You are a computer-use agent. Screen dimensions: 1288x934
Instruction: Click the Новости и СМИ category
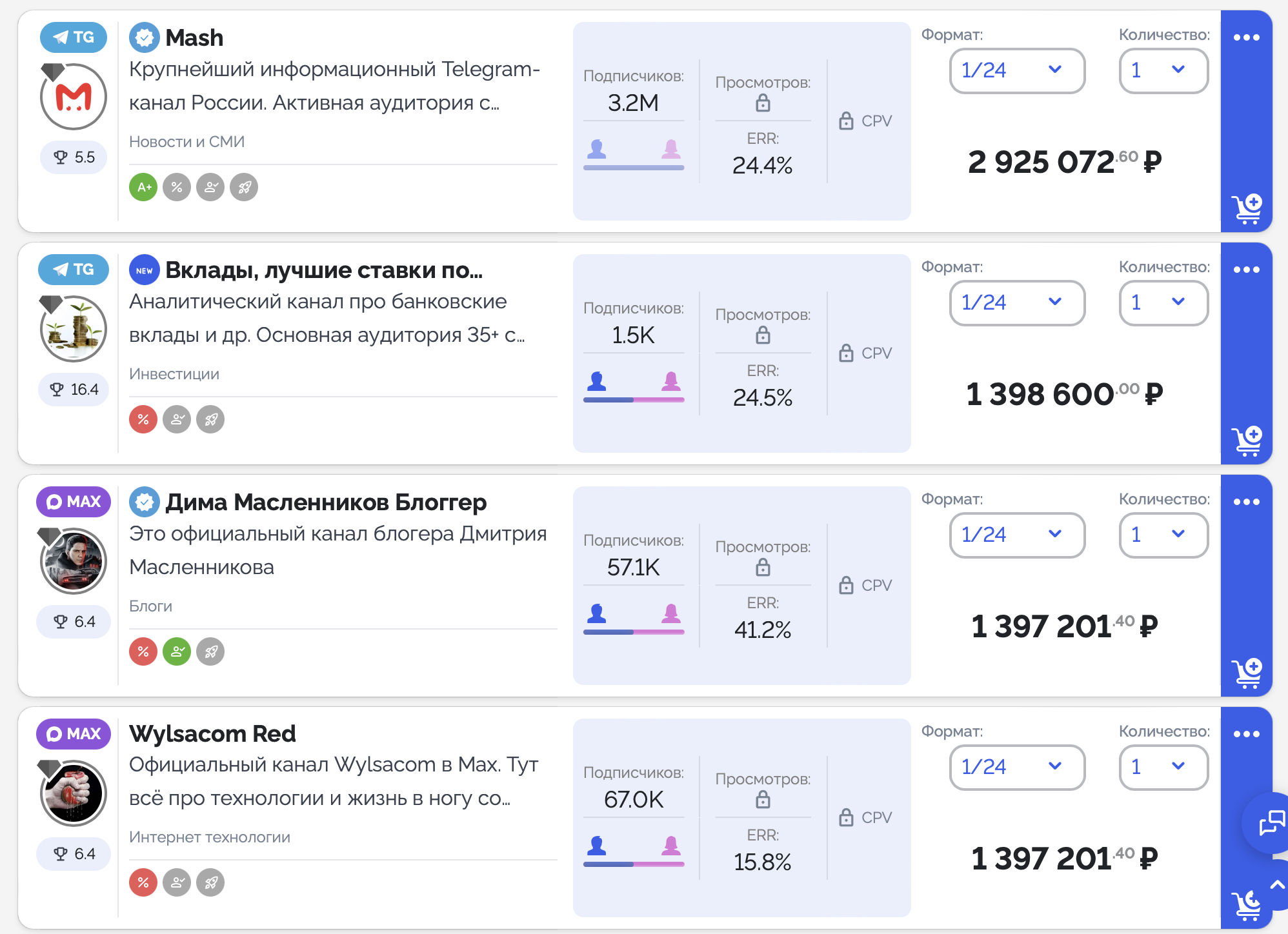(x=186, y=142)
